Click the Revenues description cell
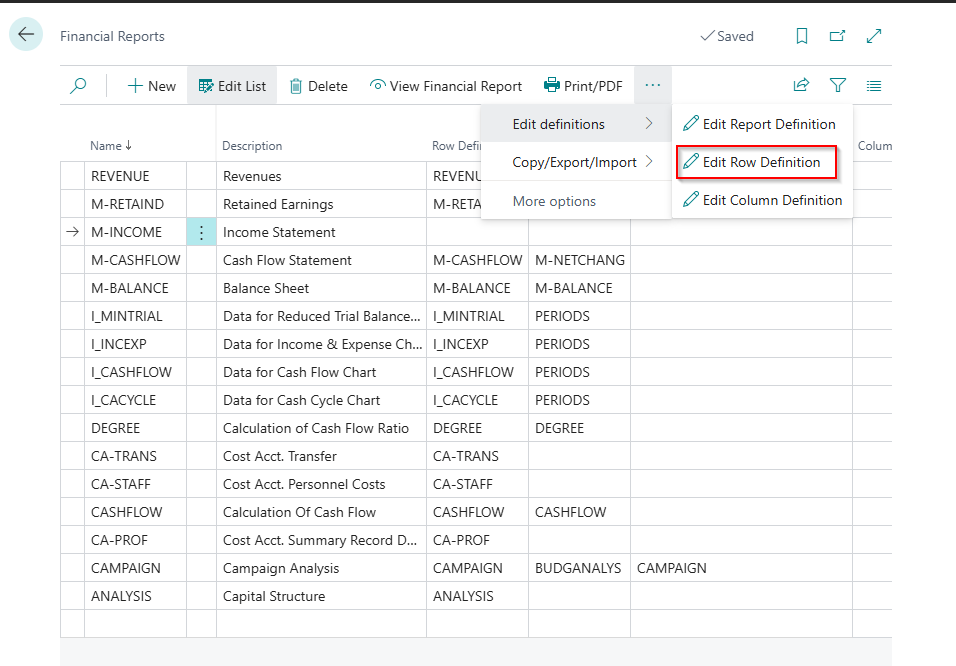The height and width of the screenshot is (666, 956). tap(321, 176)
